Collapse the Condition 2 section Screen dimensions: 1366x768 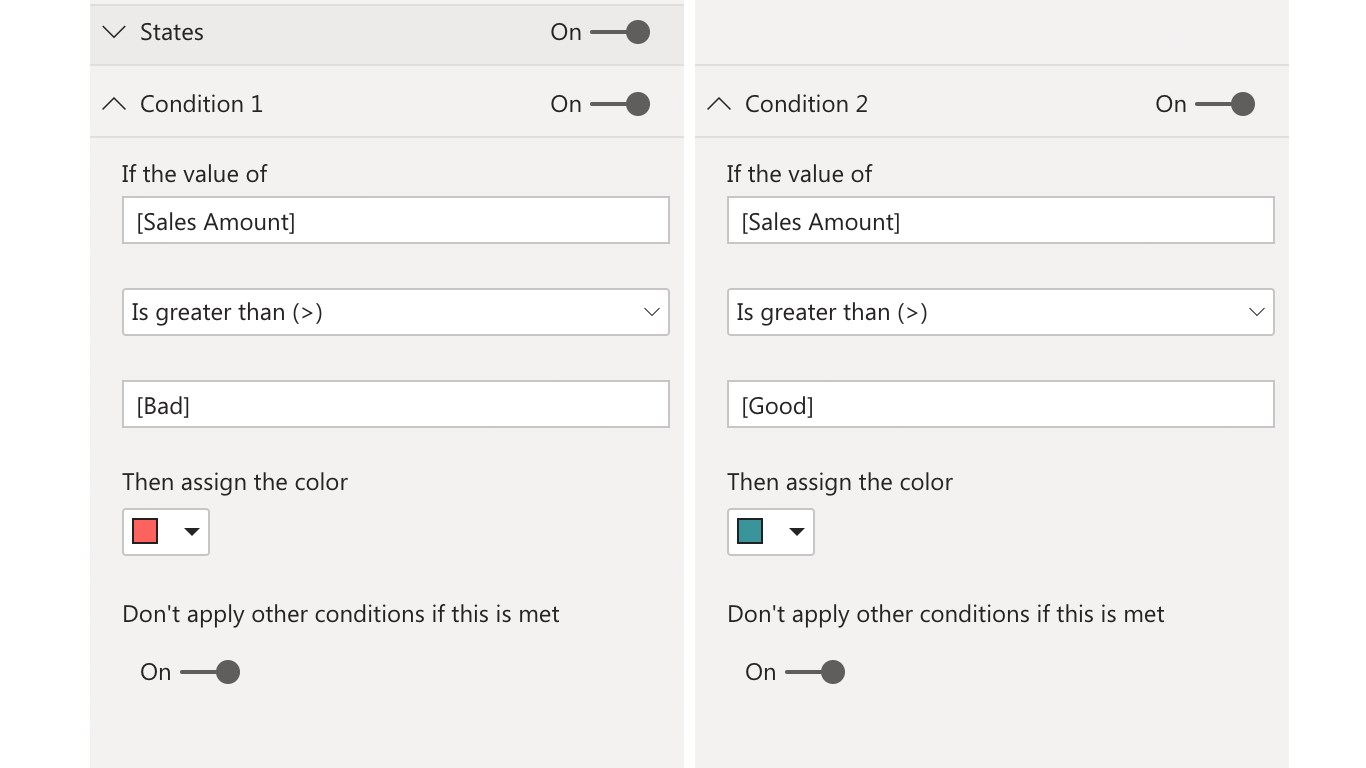[x=719, y=104]
